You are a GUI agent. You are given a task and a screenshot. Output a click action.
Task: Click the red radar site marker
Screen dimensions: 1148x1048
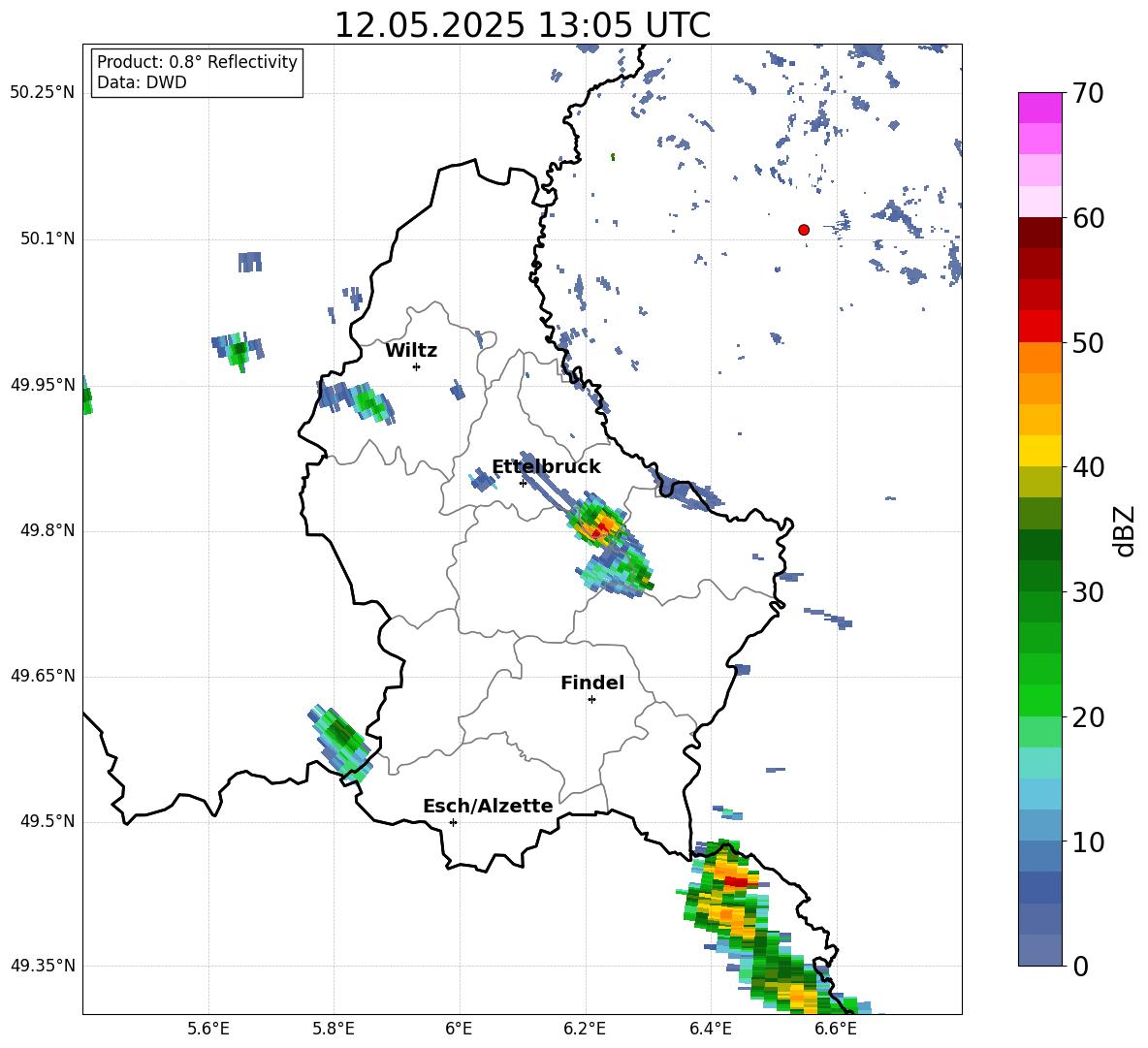tap(803, 230)
